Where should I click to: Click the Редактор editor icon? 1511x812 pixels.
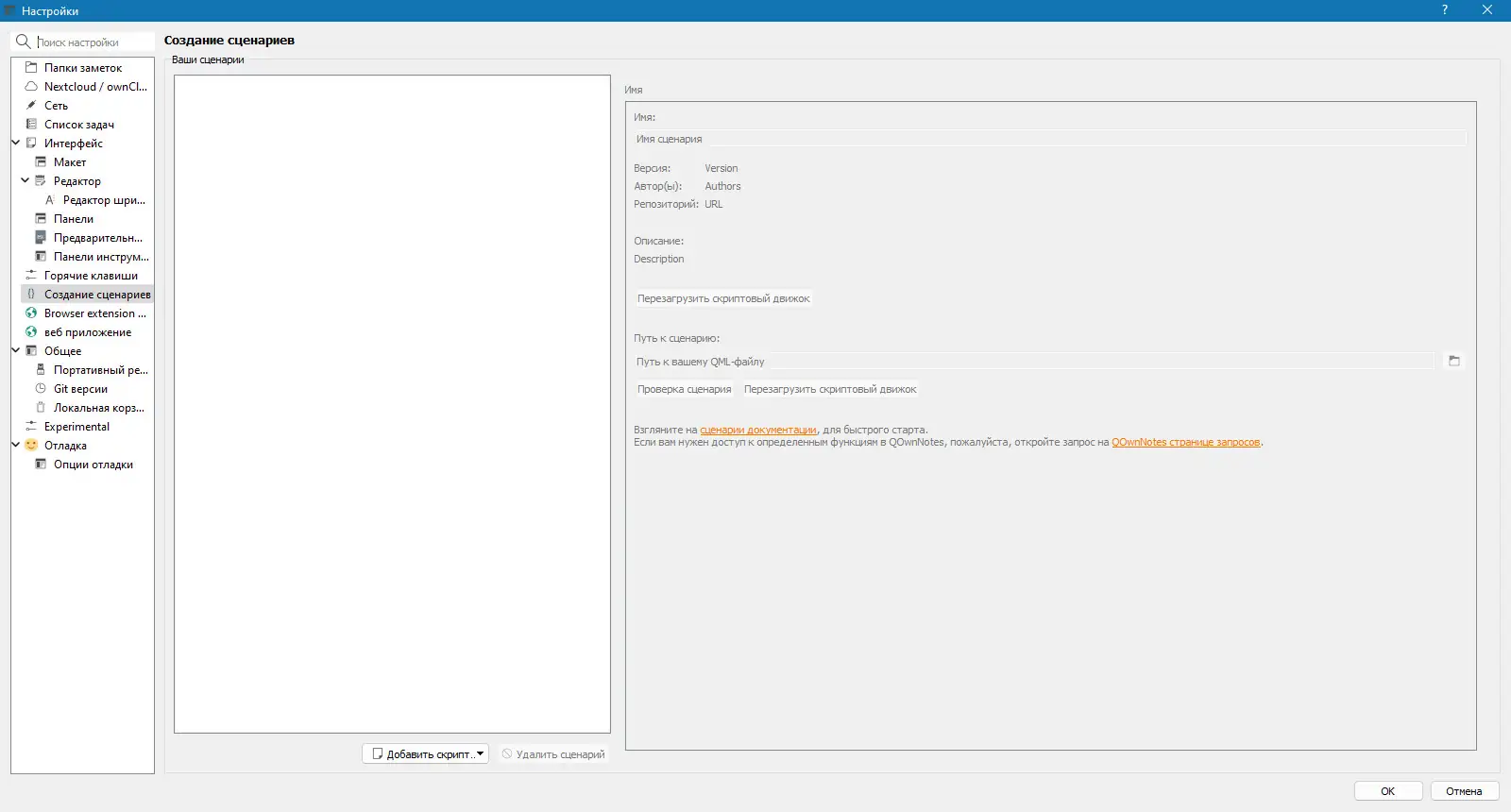[41, 181]
